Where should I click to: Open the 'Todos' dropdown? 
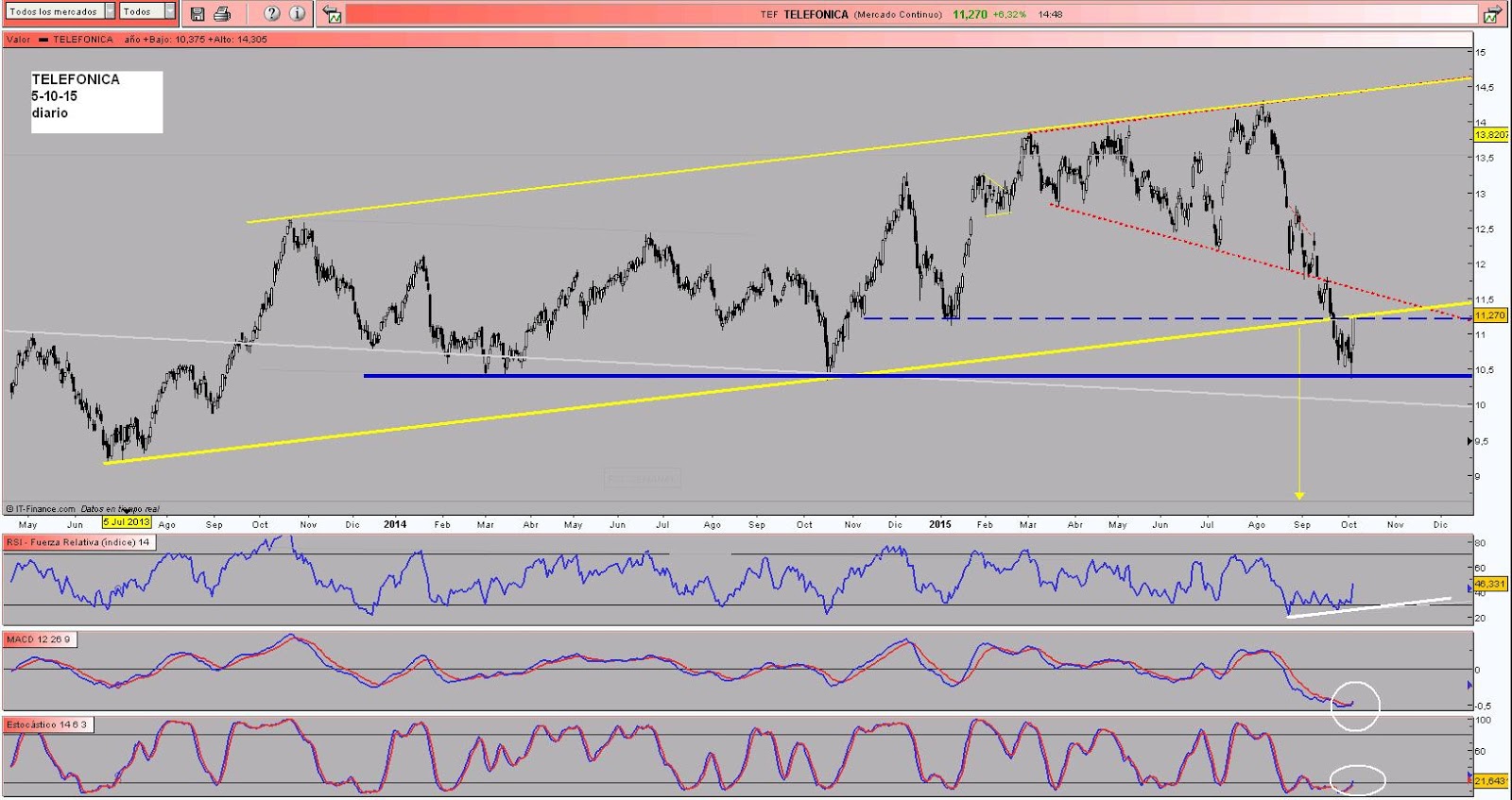point(147,11)
